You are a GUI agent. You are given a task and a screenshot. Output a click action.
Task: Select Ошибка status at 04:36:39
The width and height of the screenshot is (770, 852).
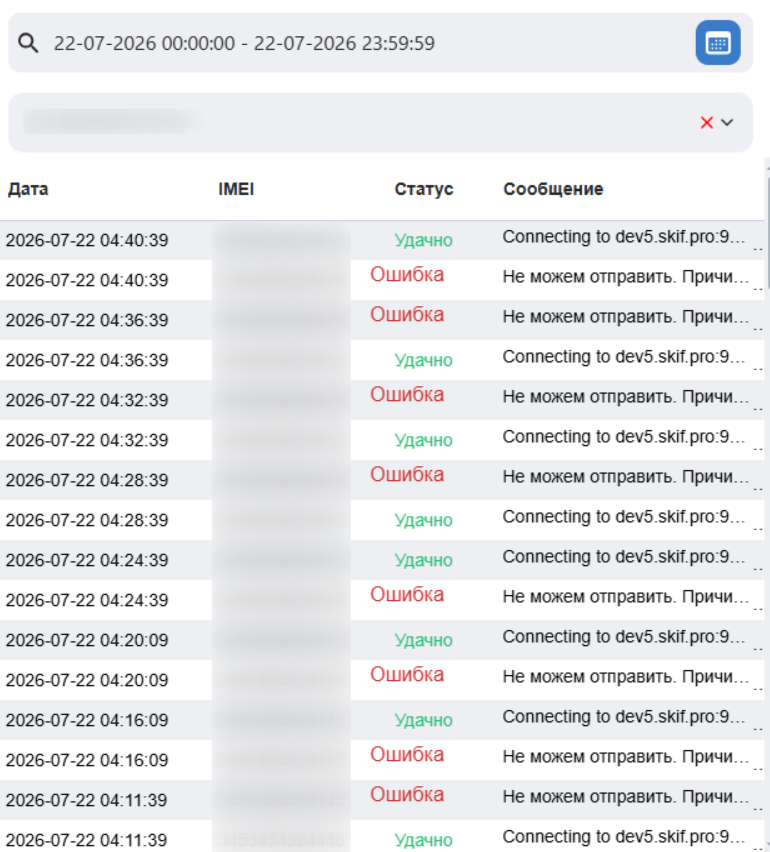[407, 315]
